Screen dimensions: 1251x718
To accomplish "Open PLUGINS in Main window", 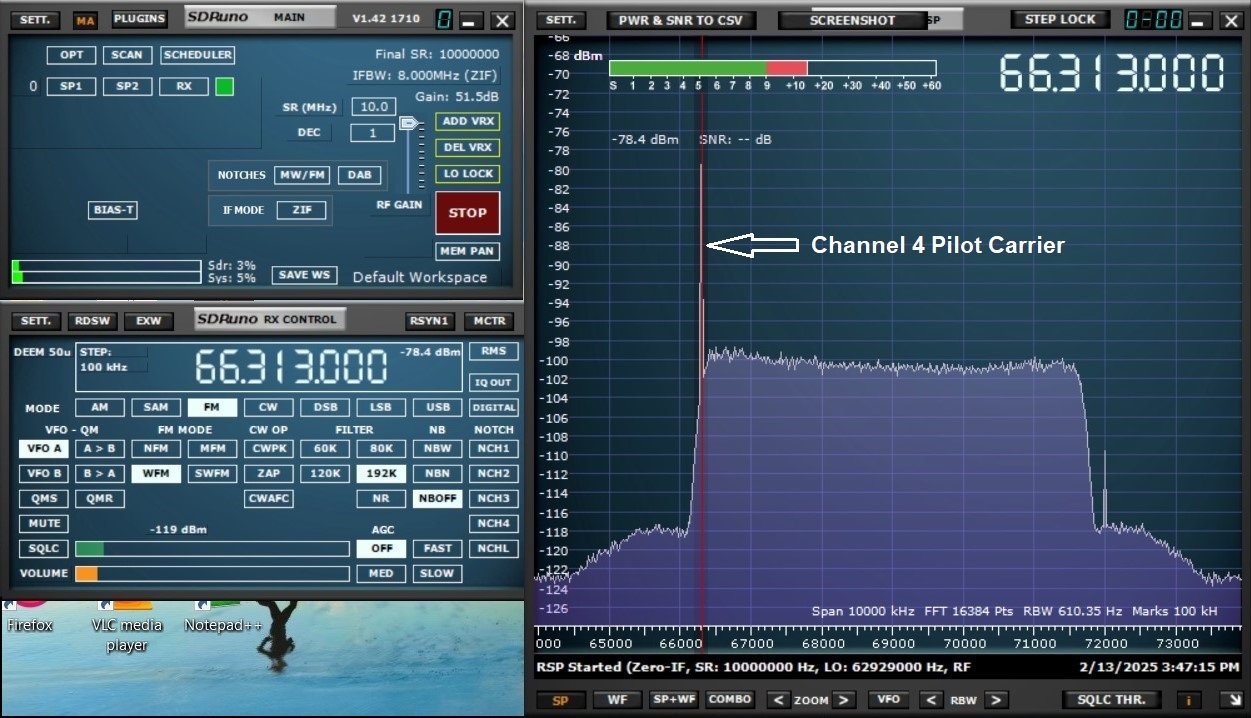I will (140, 19).
